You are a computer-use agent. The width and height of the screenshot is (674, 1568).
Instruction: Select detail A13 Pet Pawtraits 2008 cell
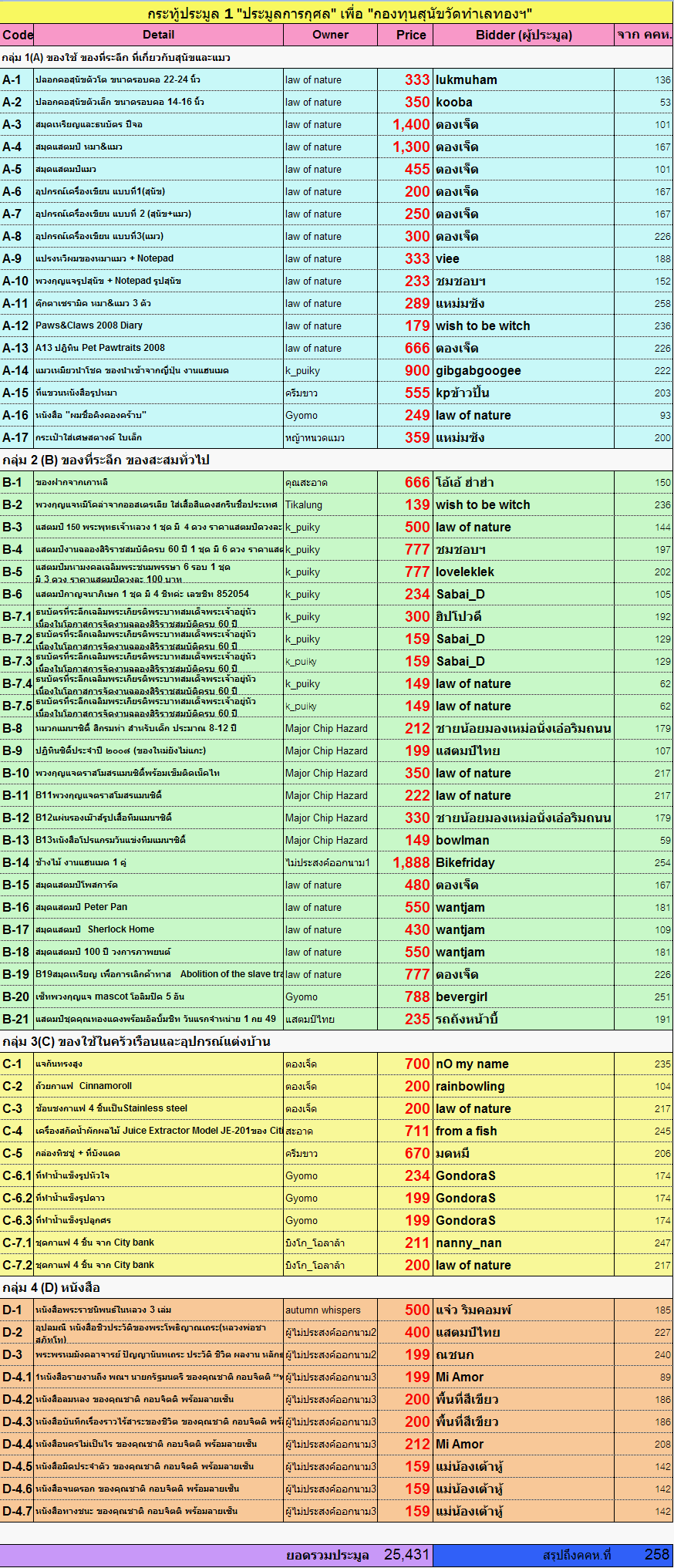159,348
